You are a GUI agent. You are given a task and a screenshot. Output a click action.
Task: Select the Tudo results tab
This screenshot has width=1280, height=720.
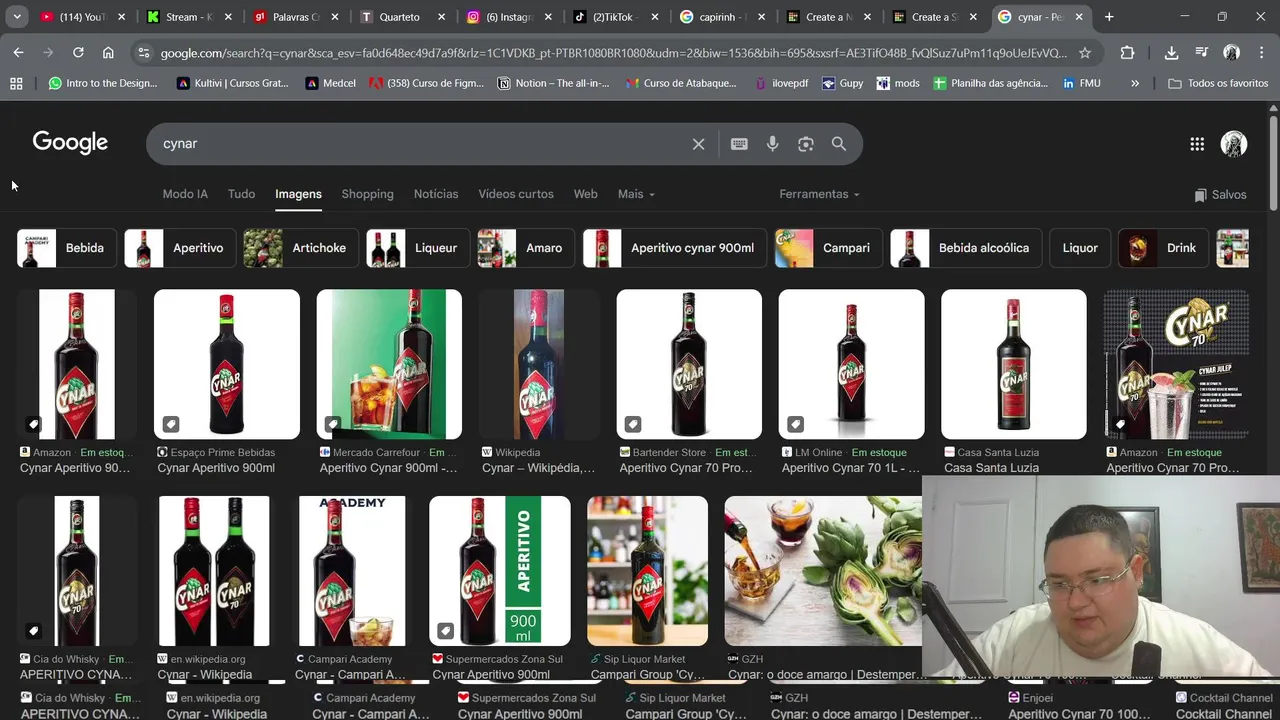click(x=241, y=194)
